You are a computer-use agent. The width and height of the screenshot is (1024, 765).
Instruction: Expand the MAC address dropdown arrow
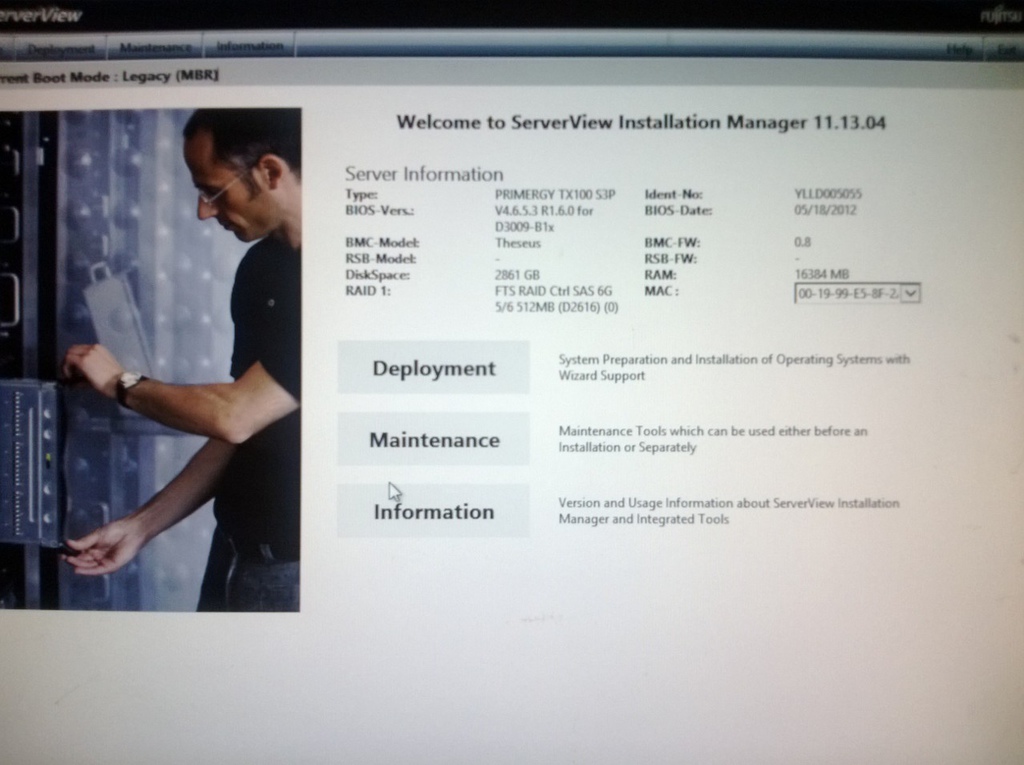(910, 293)
